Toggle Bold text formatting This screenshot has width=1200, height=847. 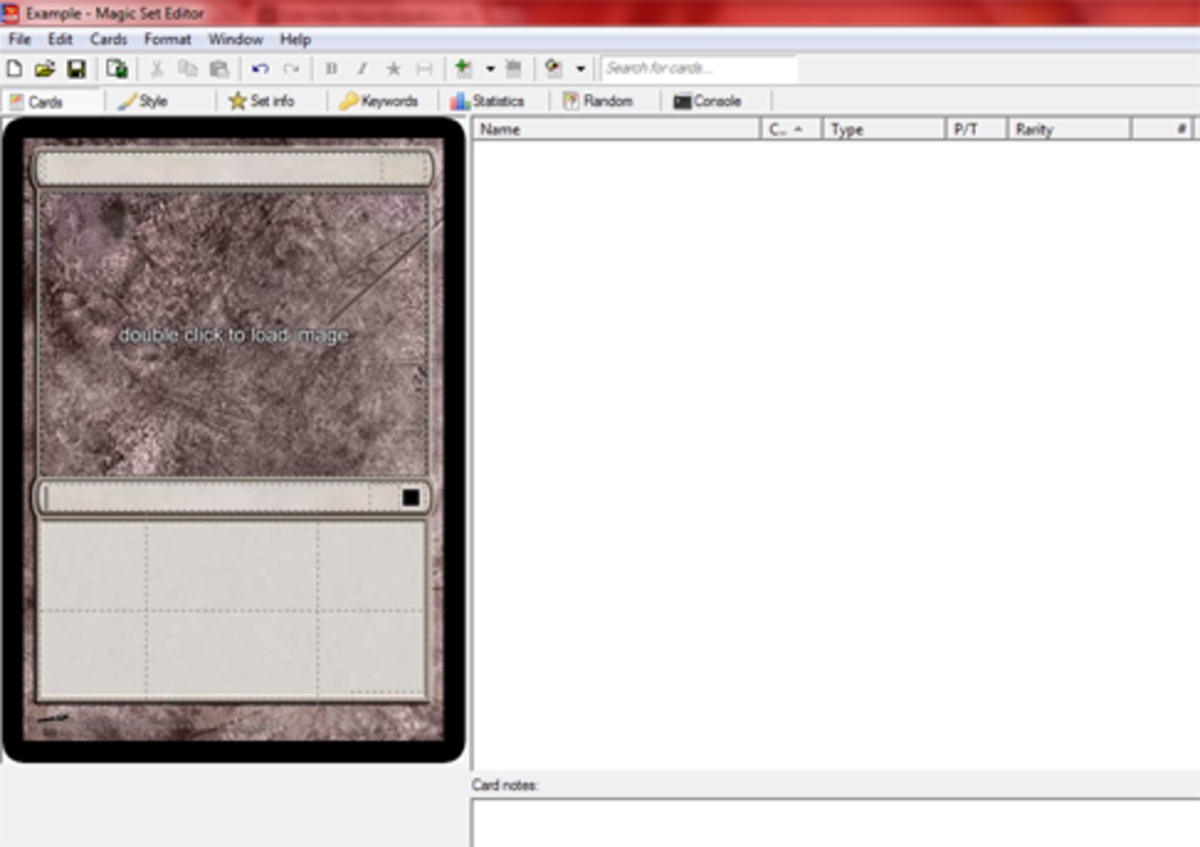tap(332, 69)
